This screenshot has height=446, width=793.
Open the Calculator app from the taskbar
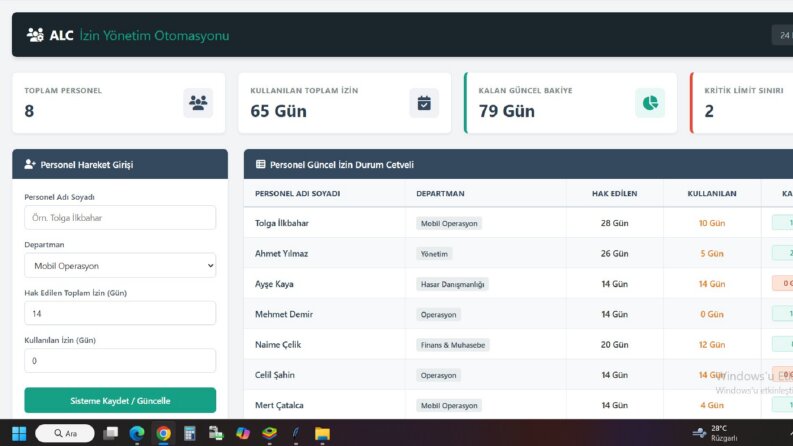click(190, 433)
